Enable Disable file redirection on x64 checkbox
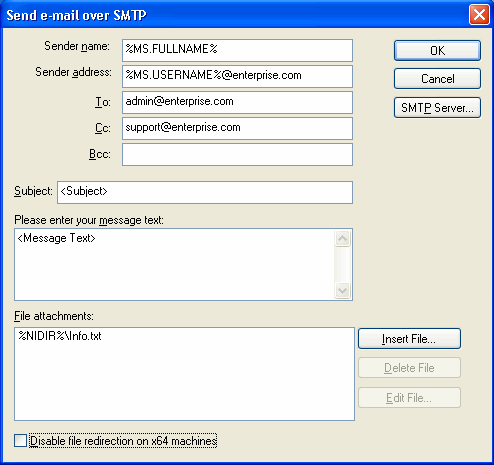The width and height of the screenshot is (494, 465). tap(20, 441)
